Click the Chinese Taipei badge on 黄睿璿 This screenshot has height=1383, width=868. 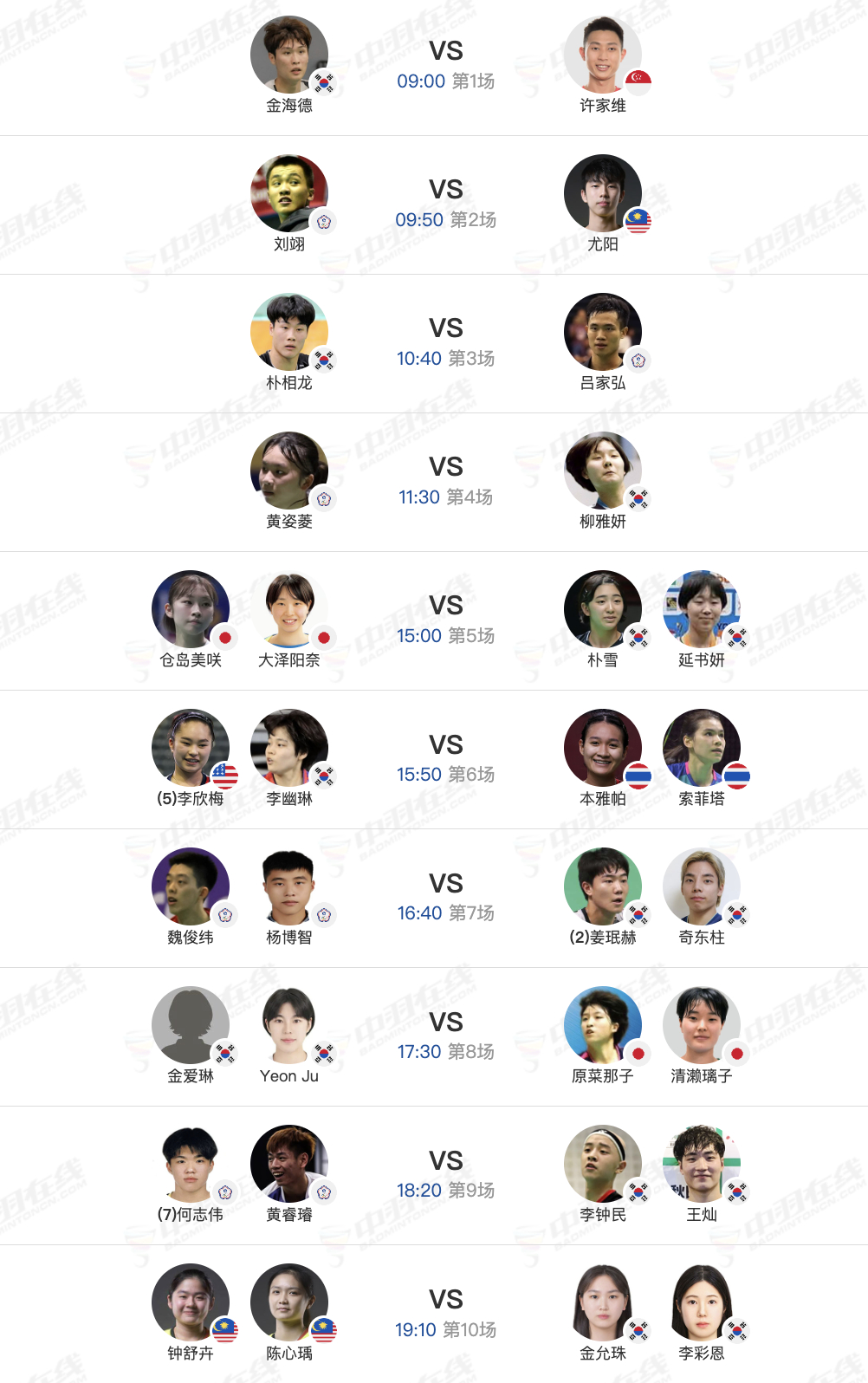point(324,1191)
